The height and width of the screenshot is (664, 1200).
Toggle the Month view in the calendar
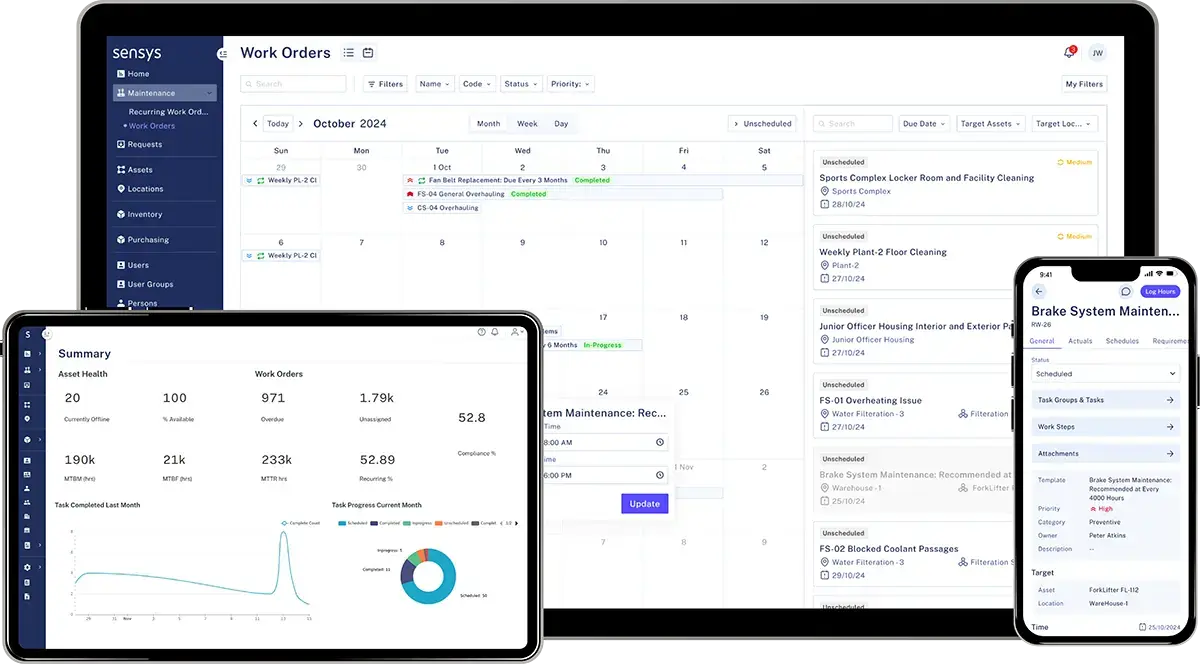489,124
